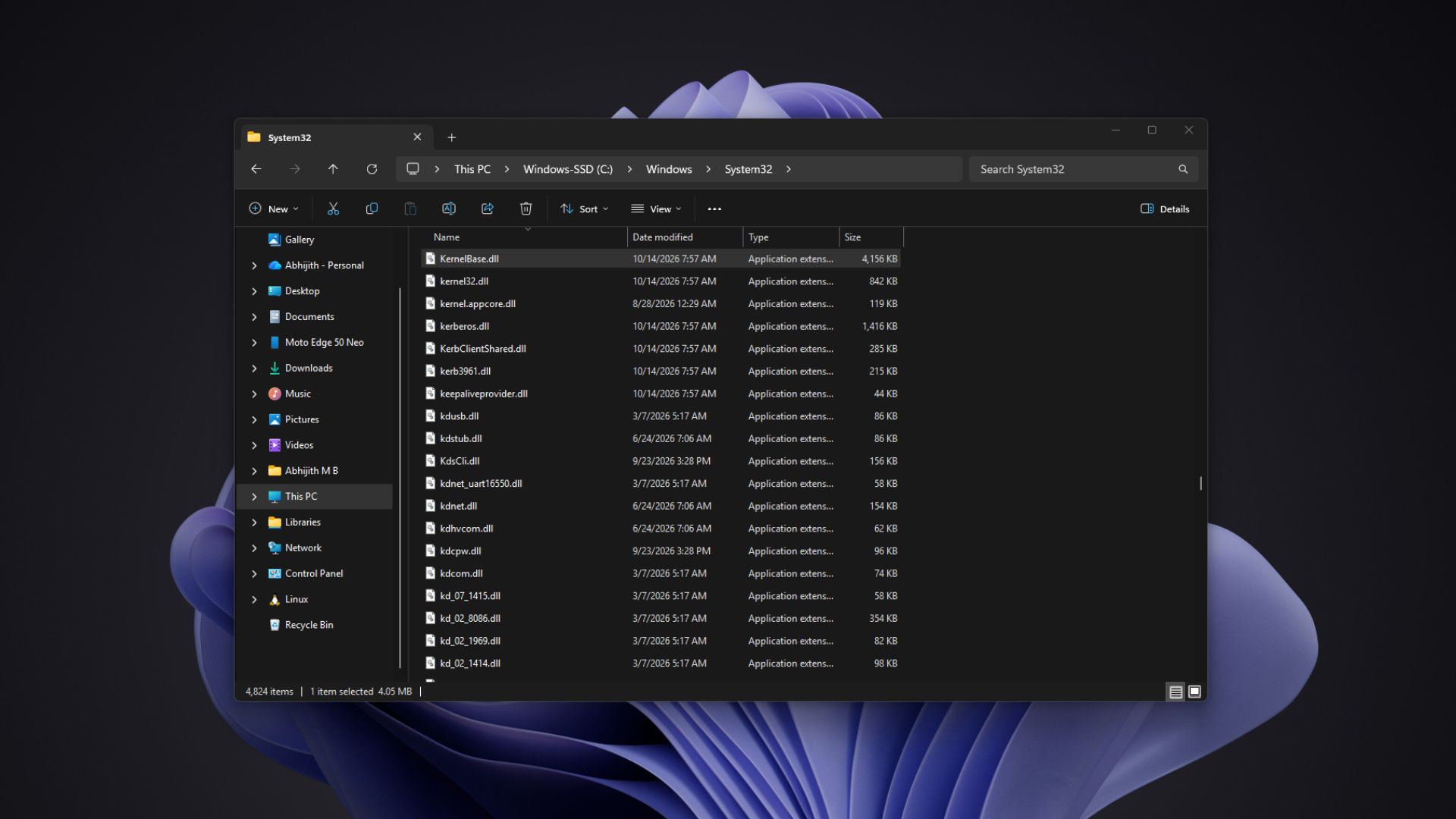Screen dimensions: 1456x819
Task: Click the Delete trash icon
Action: click(x=526, y=209)
